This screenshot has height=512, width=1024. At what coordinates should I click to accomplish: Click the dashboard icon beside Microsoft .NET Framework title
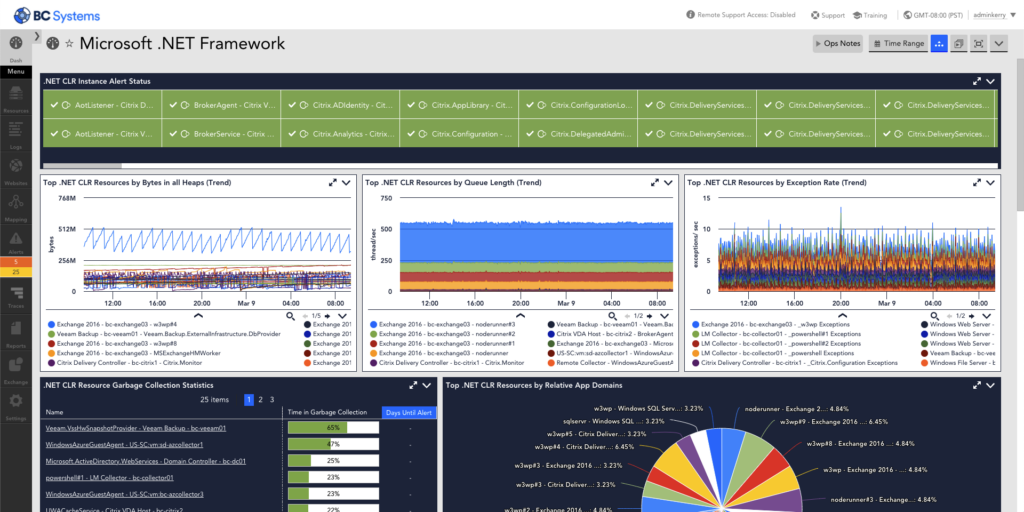tap(53, 44)
